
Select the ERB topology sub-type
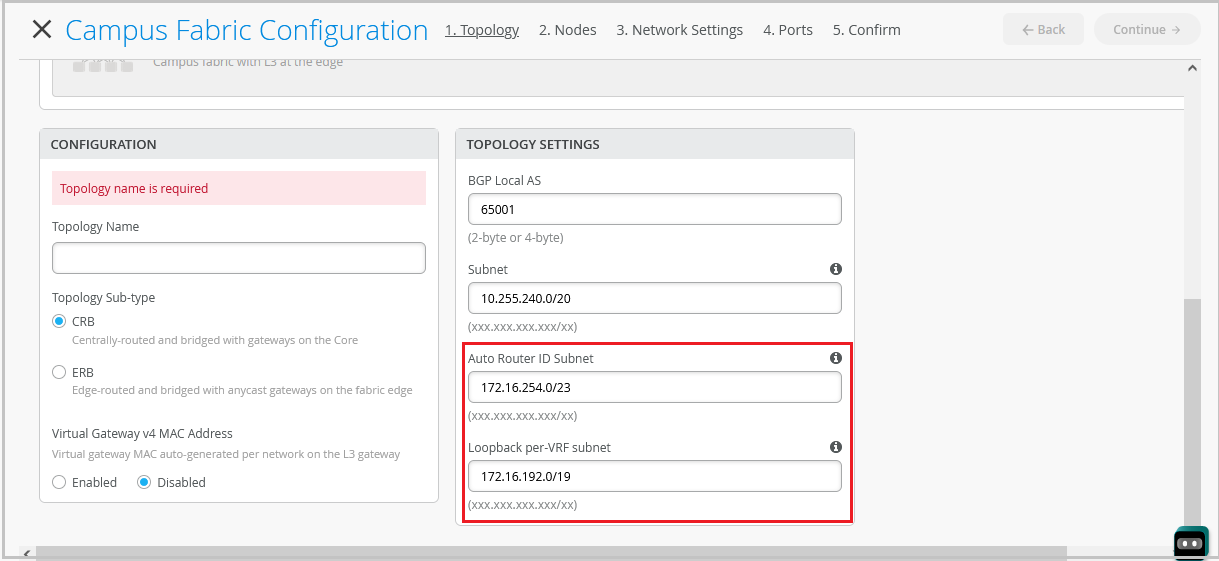[59, 372]
